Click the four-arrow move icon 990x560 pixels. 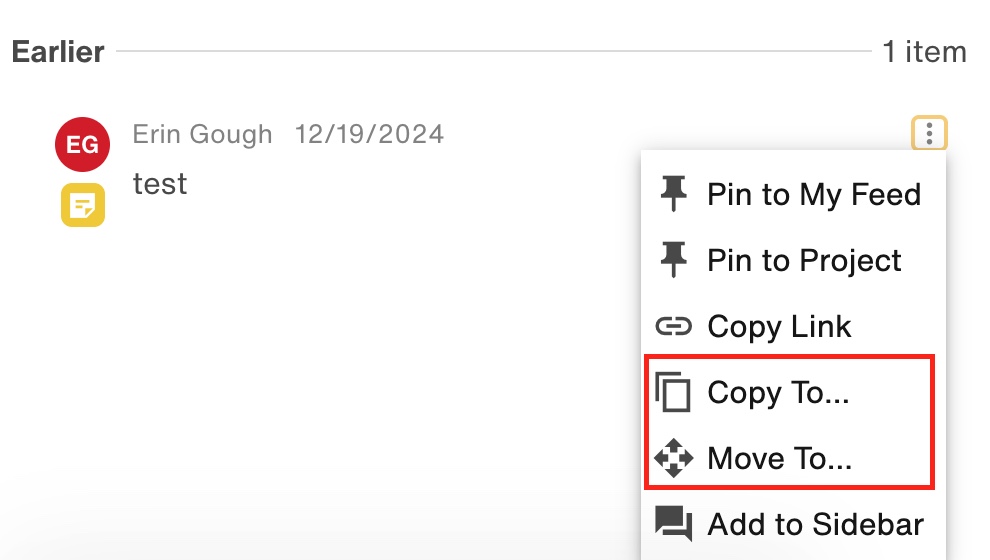click(674, 458)
